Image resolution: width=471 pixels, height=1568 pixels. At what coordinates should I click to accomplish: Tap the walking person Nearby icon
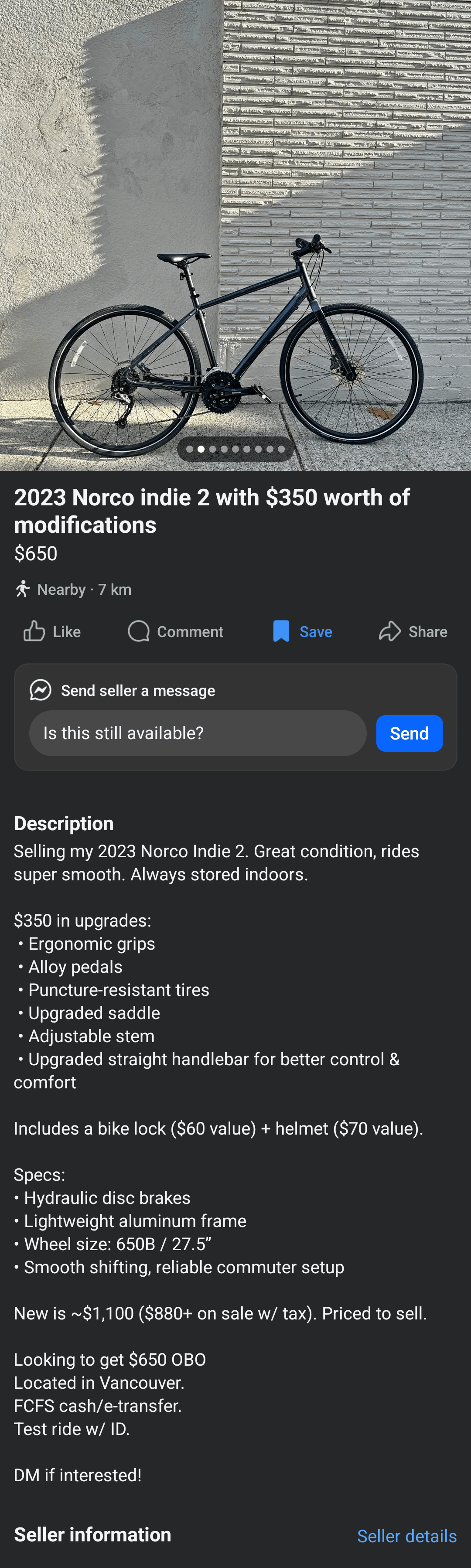pos(23,589)
